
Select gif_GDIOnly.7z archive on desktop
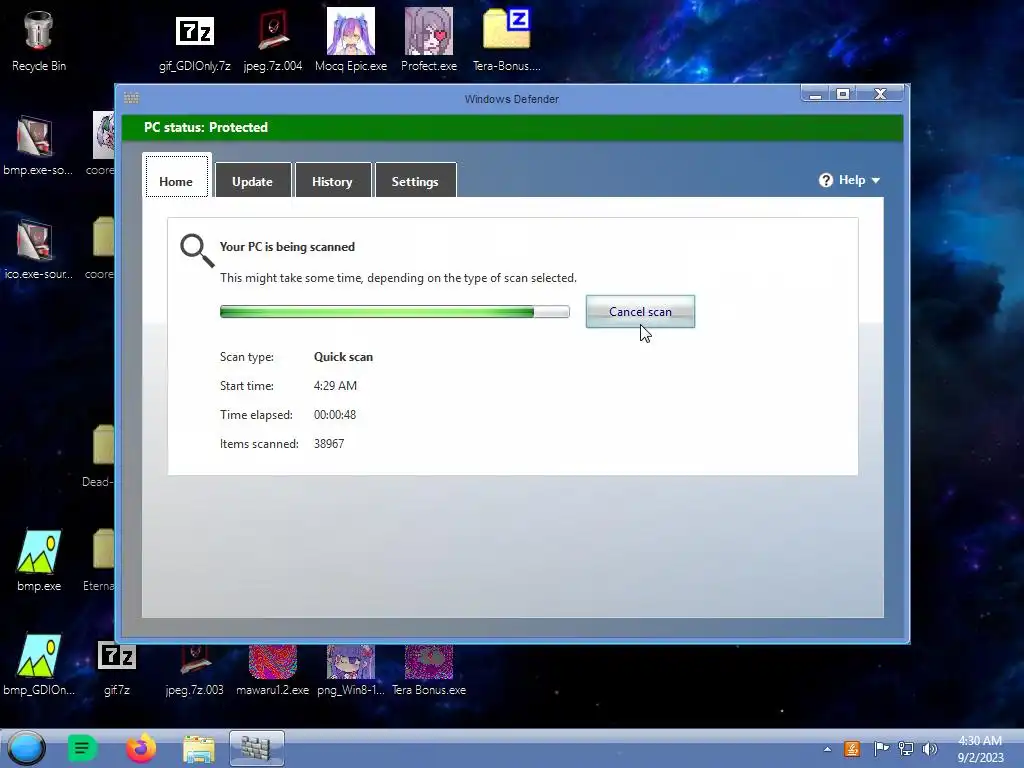pos(195,40)
